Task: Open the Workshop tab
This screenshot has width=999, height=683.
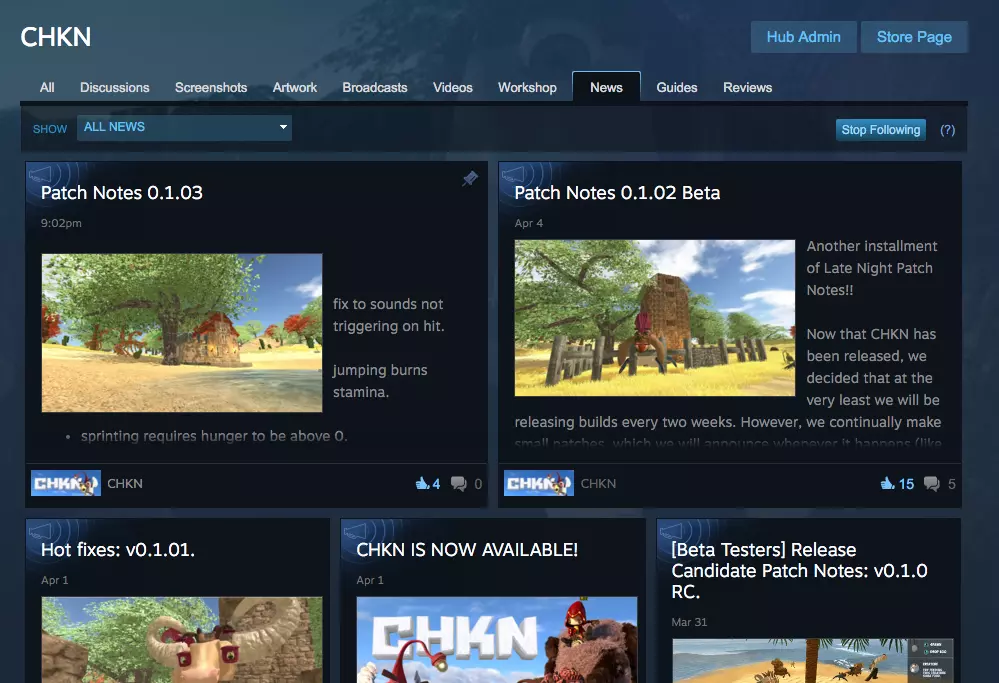Action: [x=527, y=87]
